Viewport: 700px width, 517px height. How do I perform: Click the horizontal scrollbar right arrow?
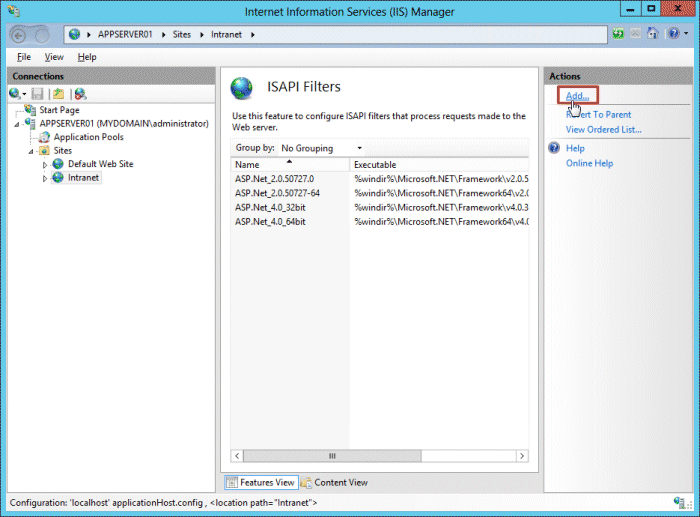click(522, 456)
